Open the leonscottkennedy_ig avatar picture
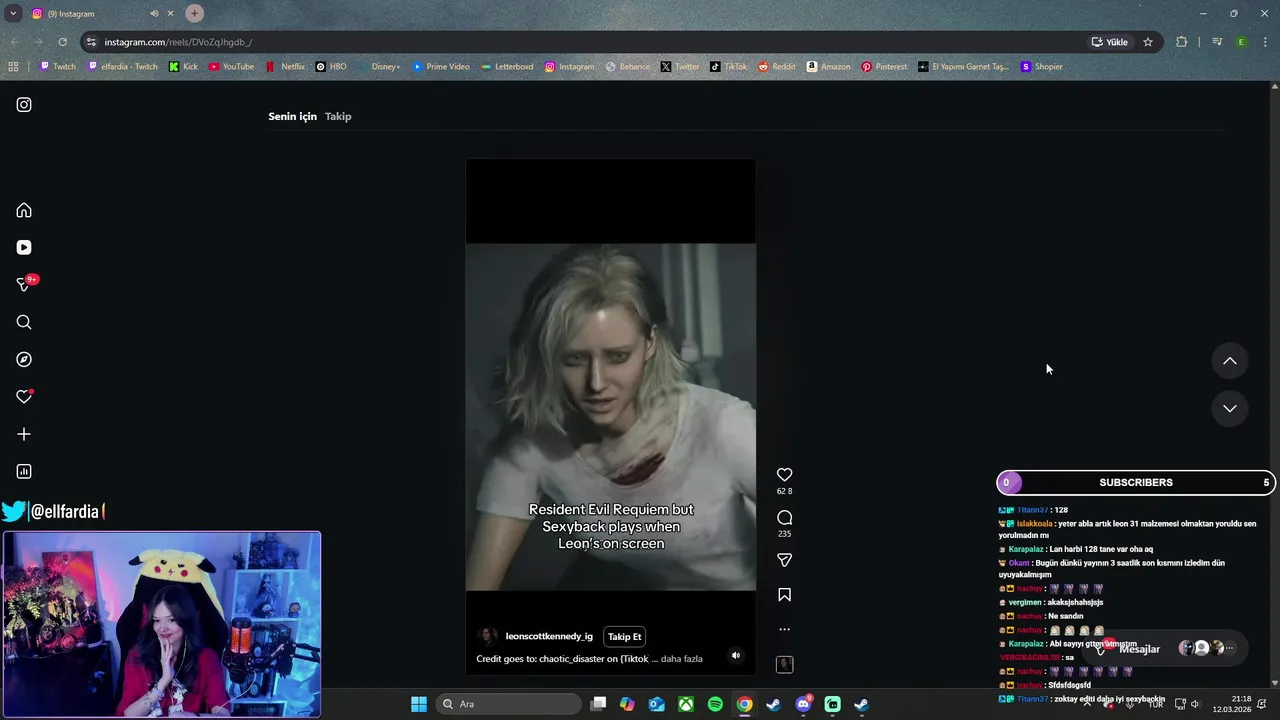Image resolution: width=1280 pixels, height=720 pixels. pos(487,636)
